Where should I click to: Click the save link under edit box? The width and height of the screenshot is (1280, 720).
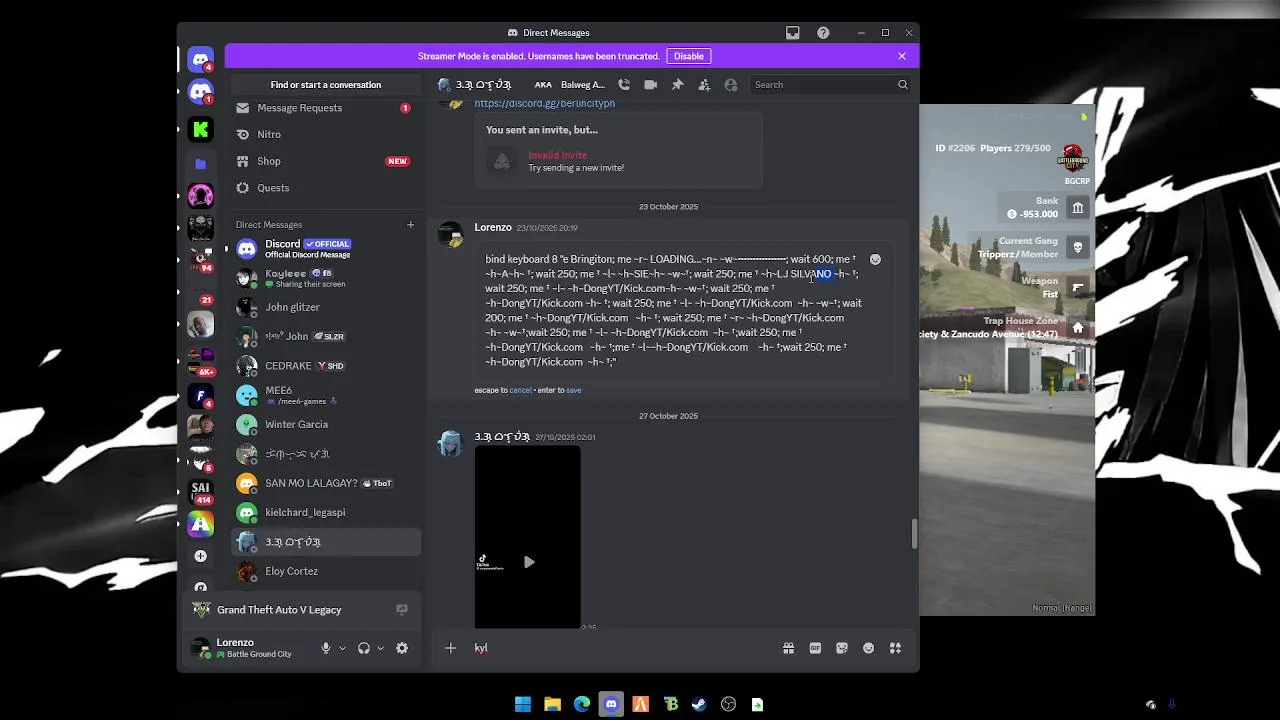(573, 390)
